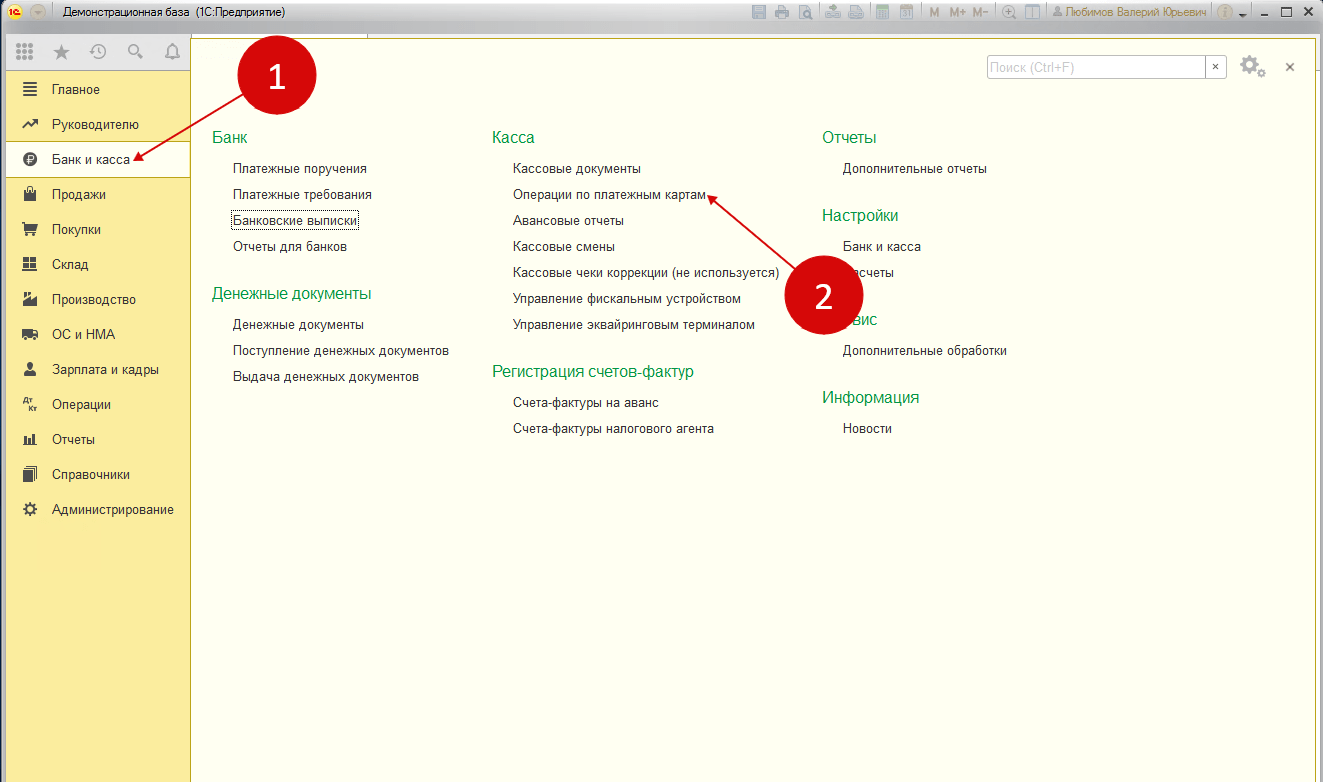The image size is (1323, 782).
Task: Clear search with the x button
Action: click(1216, 67)
